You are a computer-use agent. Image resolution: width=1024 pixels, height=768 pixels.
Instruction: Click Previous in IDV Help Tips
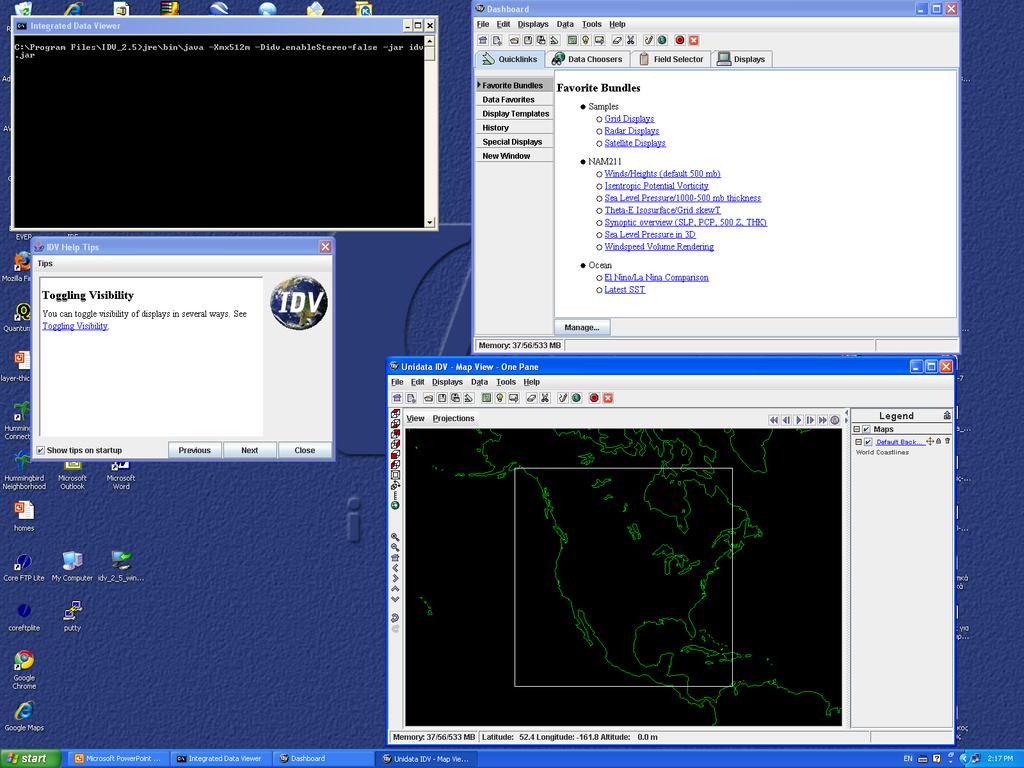click(x=195, y=450)
